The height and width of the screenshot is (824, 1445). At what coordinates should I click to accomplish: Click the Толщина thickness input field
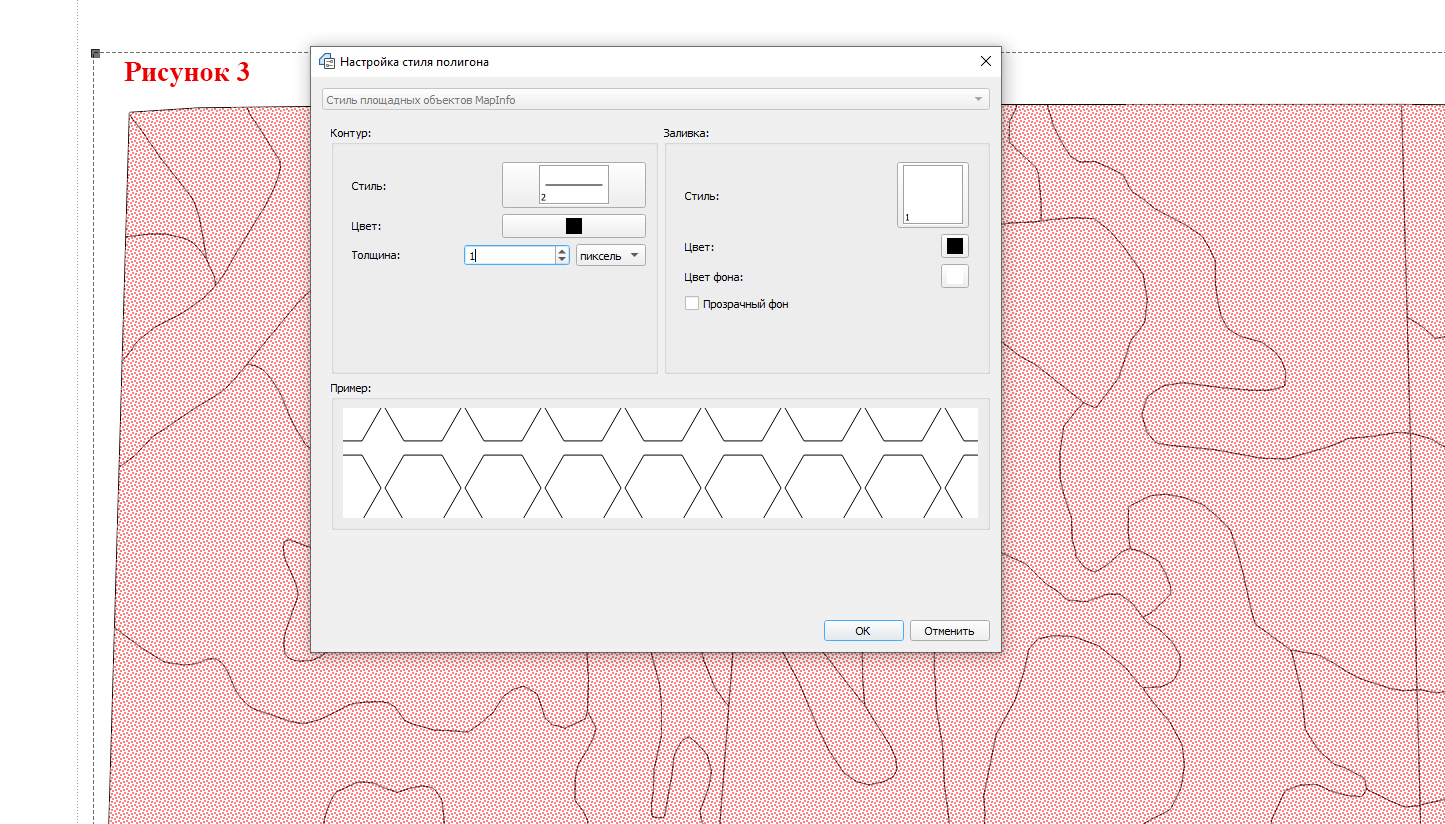(x=509, y=256)
